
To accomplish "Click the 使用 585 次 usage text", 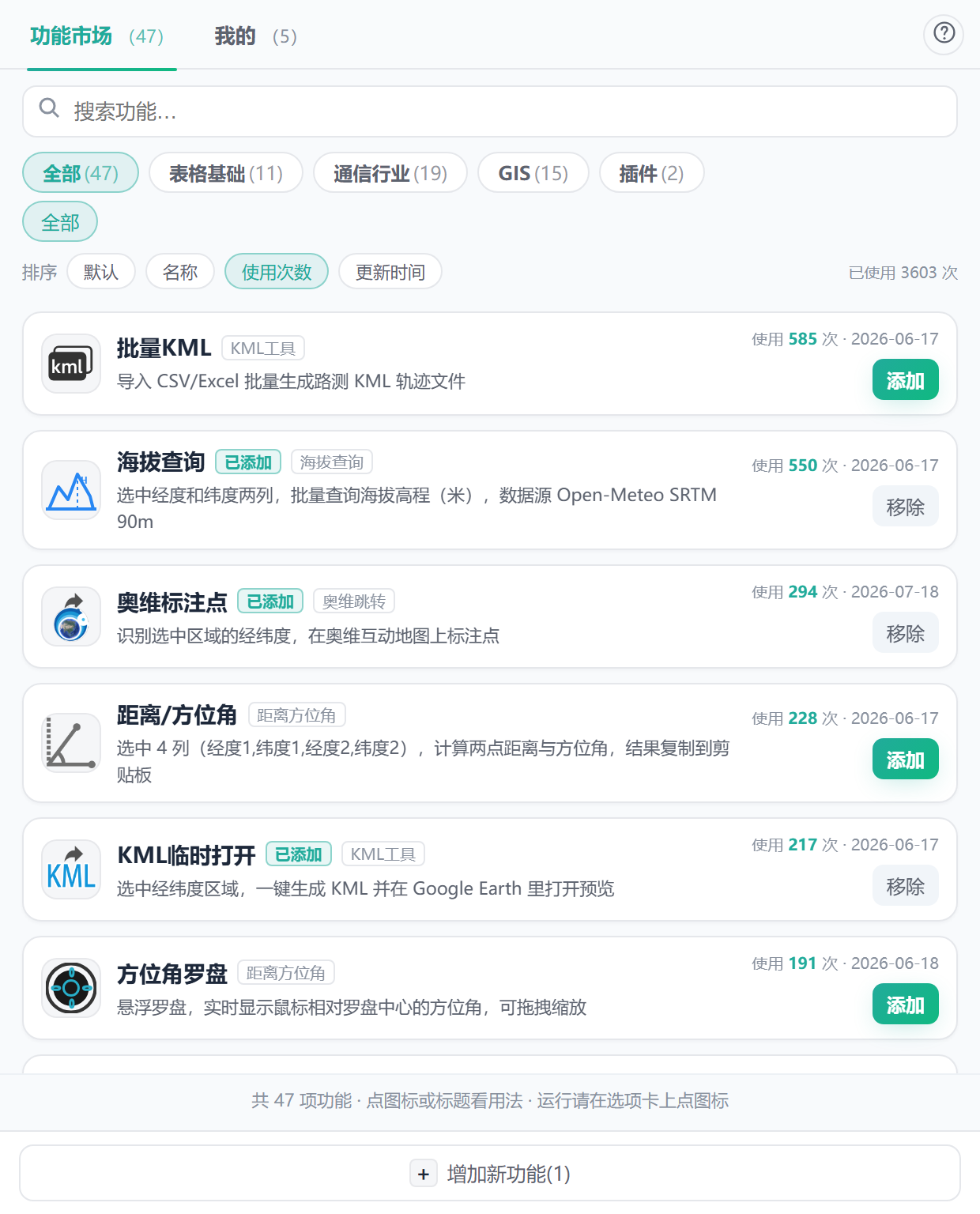I will click(x=795, y=339).
